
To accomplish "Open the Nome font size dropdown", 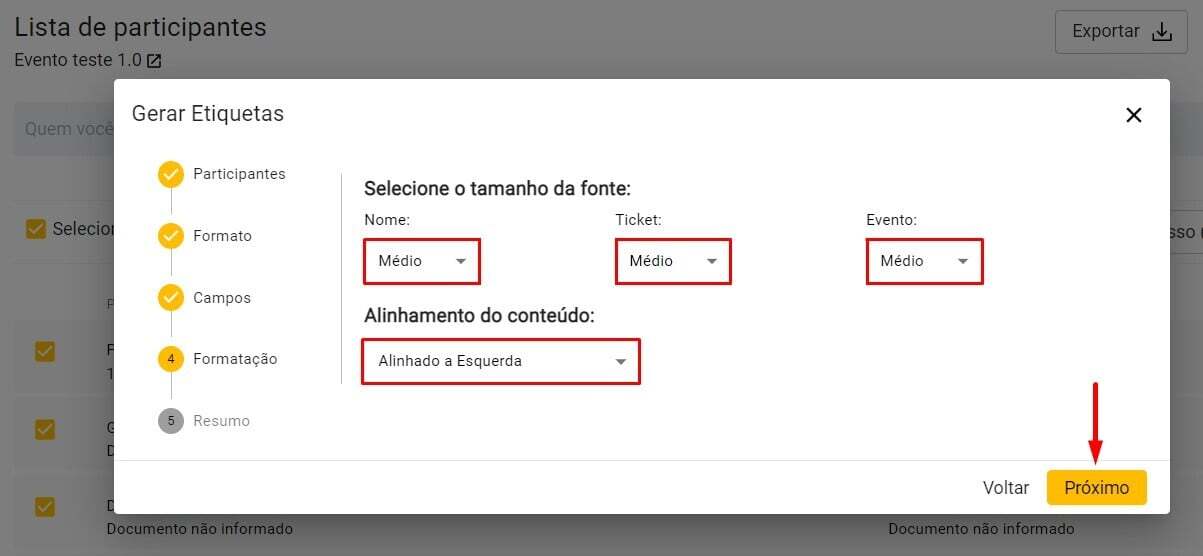I will 422,261.
